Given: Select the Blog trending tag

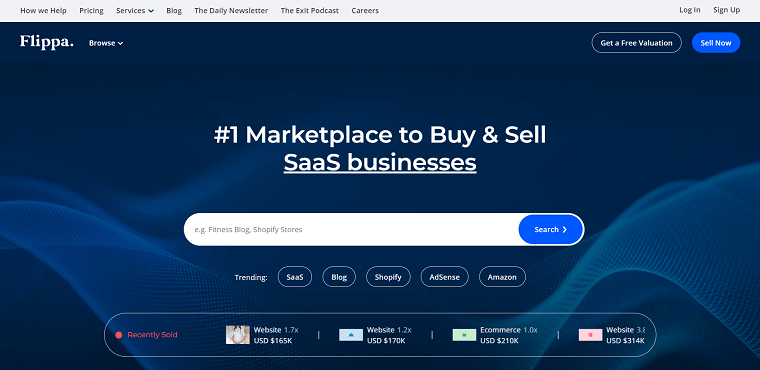Looking at the screenshot, I should (x=339, y=277).
